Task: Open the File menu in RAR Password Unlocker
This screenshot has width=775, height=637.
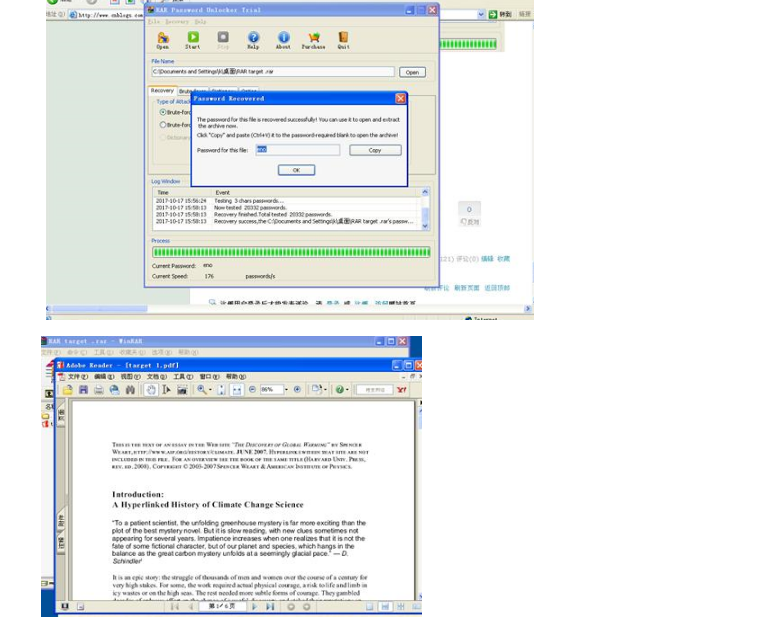Action: pos(154,22)
